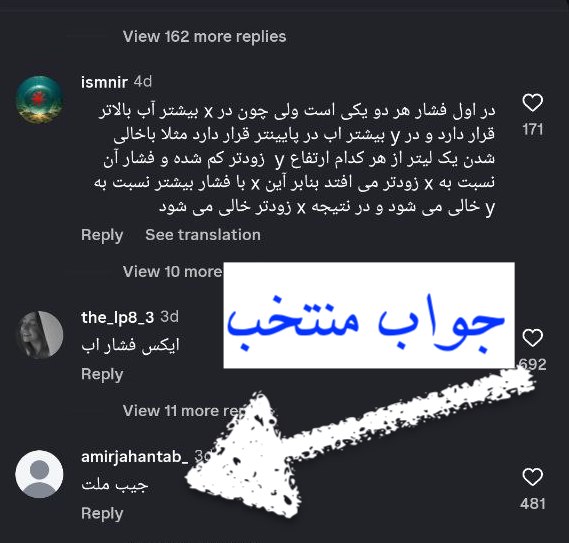Viewport: 569px width, 543px height.
Task: Reply to the_lp8_3's comment
Action: [x=102, y=375]
